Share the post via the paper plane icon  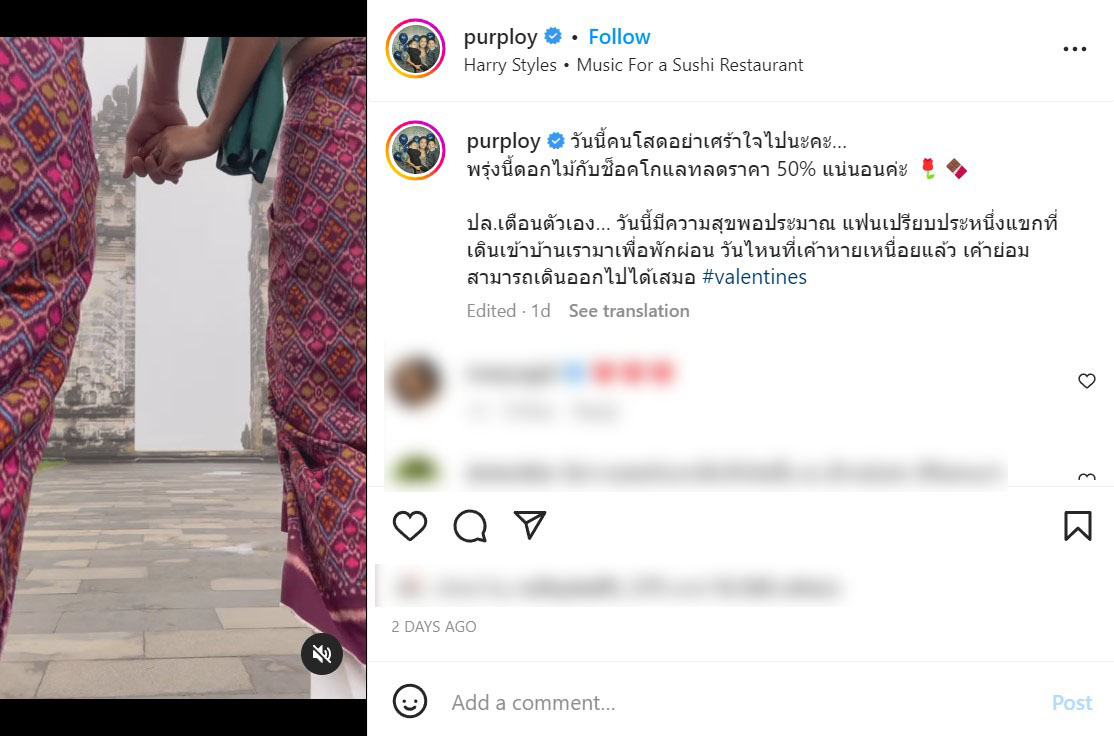tap(530, 525)
